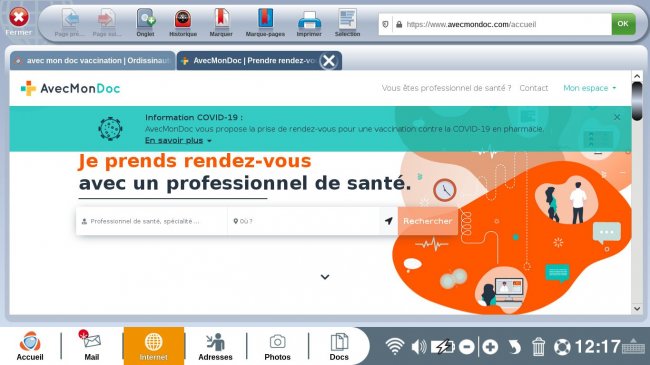Open Adresses in bottom bar
Image resolution: width=650 pixels, height=365 pixels.
tap(215, 346)
